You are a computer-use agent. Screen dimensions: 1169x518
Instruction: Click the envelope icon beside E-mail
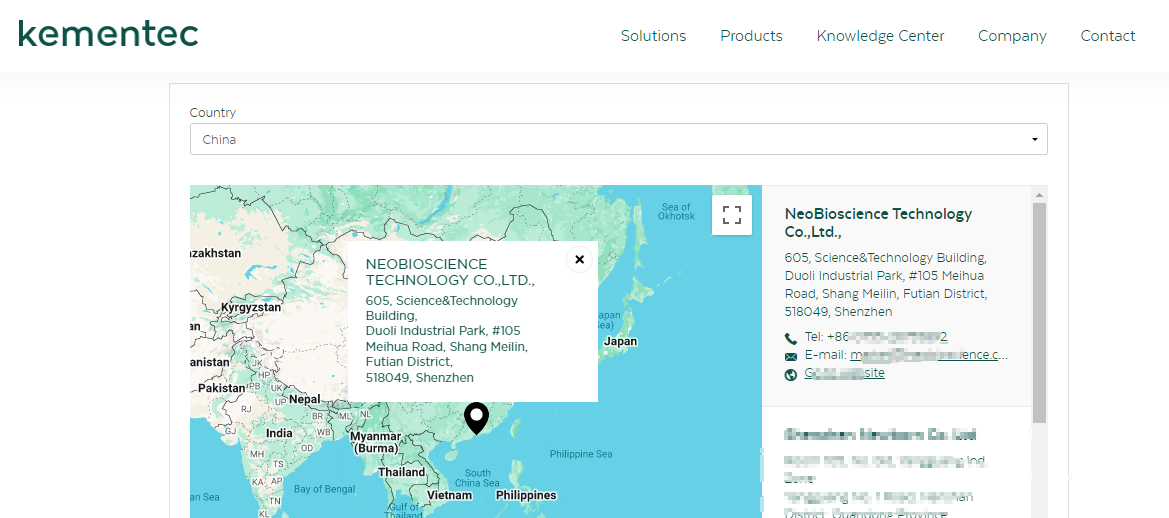[791, 356]
